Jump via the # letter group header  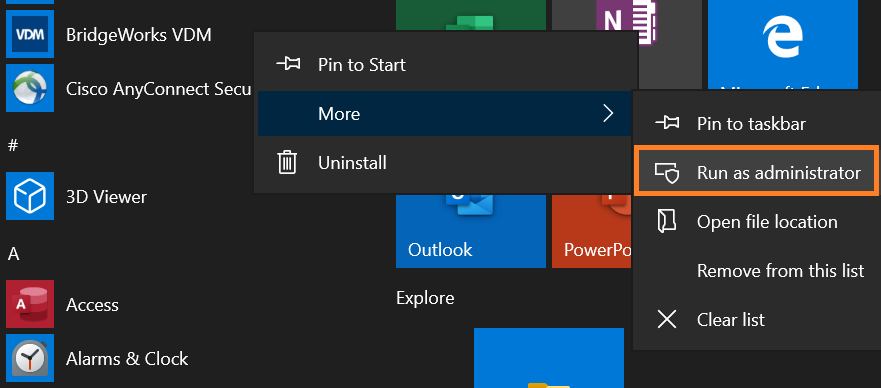coord(13,145)
